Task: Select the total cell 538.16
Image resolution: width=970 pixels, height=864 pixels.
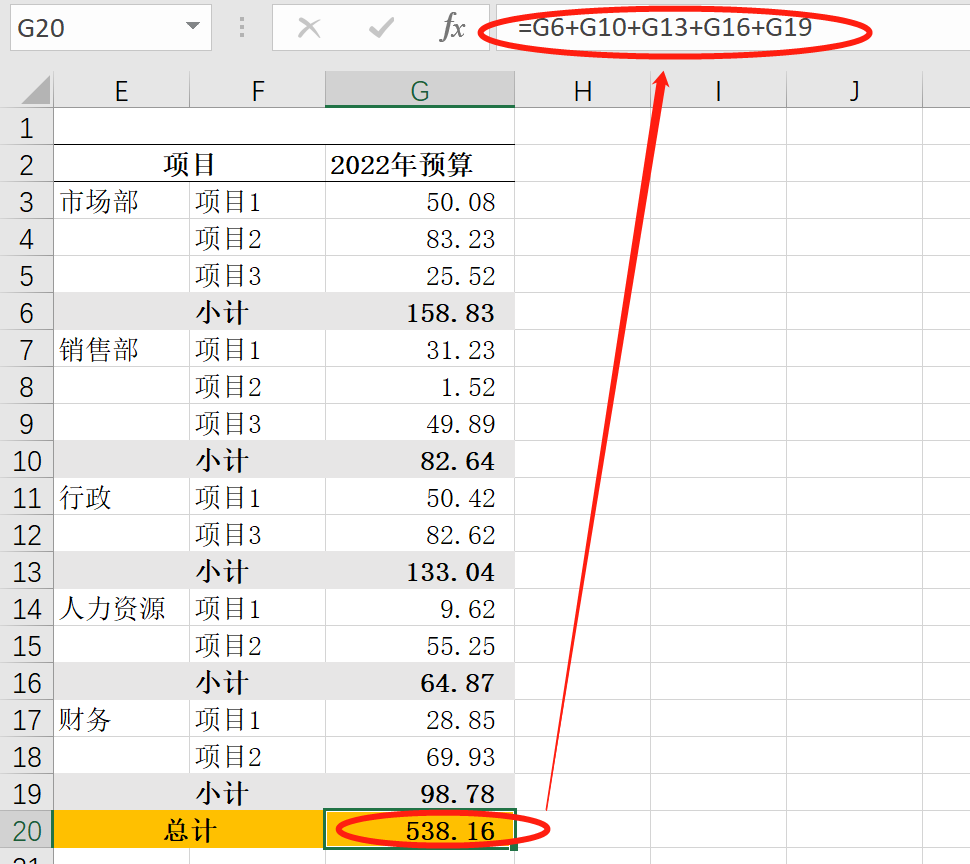Action: tap(420, 831)
